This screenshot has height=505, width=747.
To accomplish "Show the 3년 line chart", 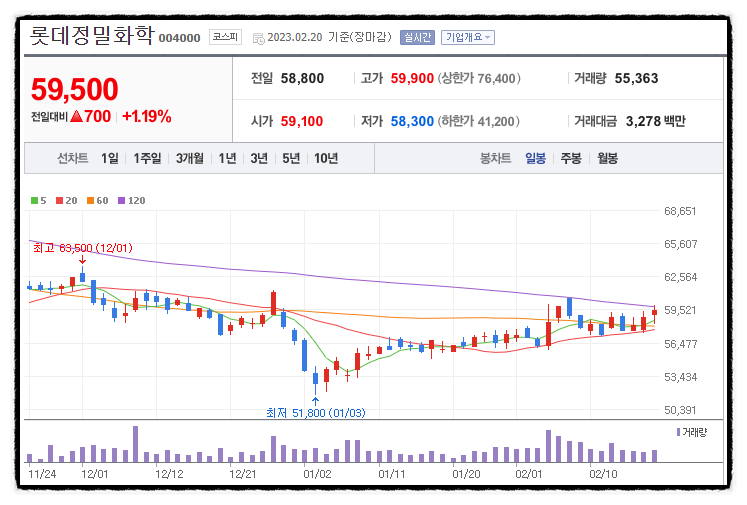I will 259,158.
